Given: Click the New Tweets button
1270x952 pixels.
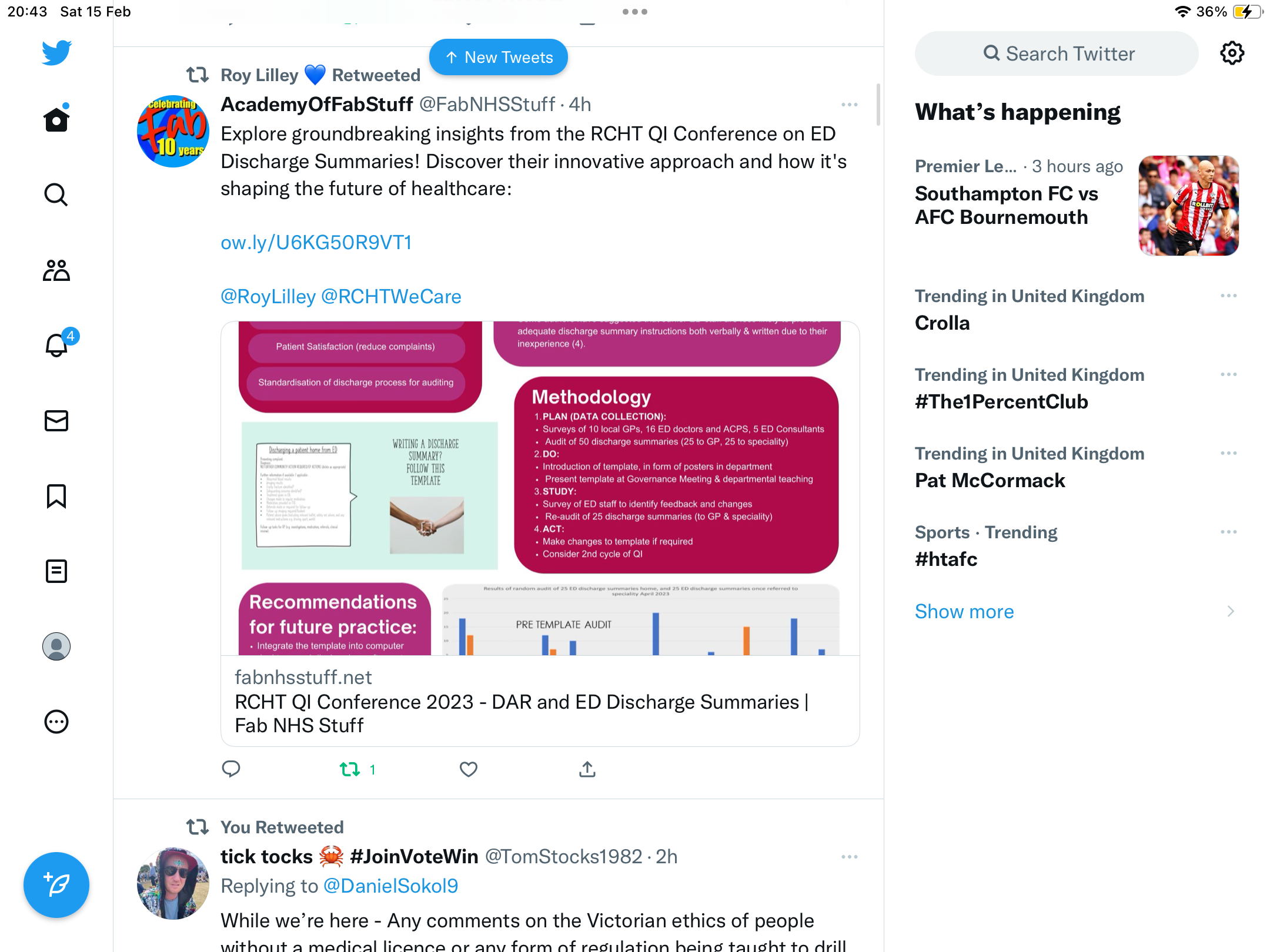Looking at the screenshot, I should [499, 57].
